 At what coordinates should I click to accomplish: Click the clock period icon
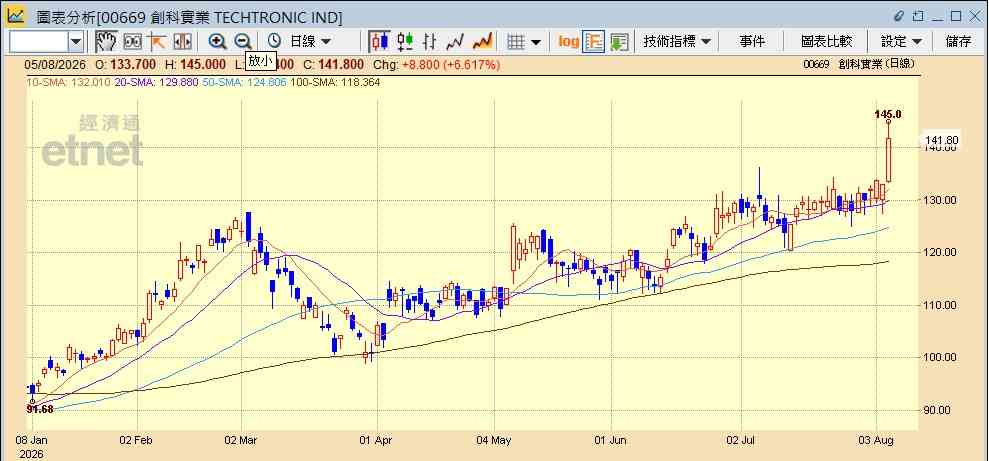tap(274, 42)
